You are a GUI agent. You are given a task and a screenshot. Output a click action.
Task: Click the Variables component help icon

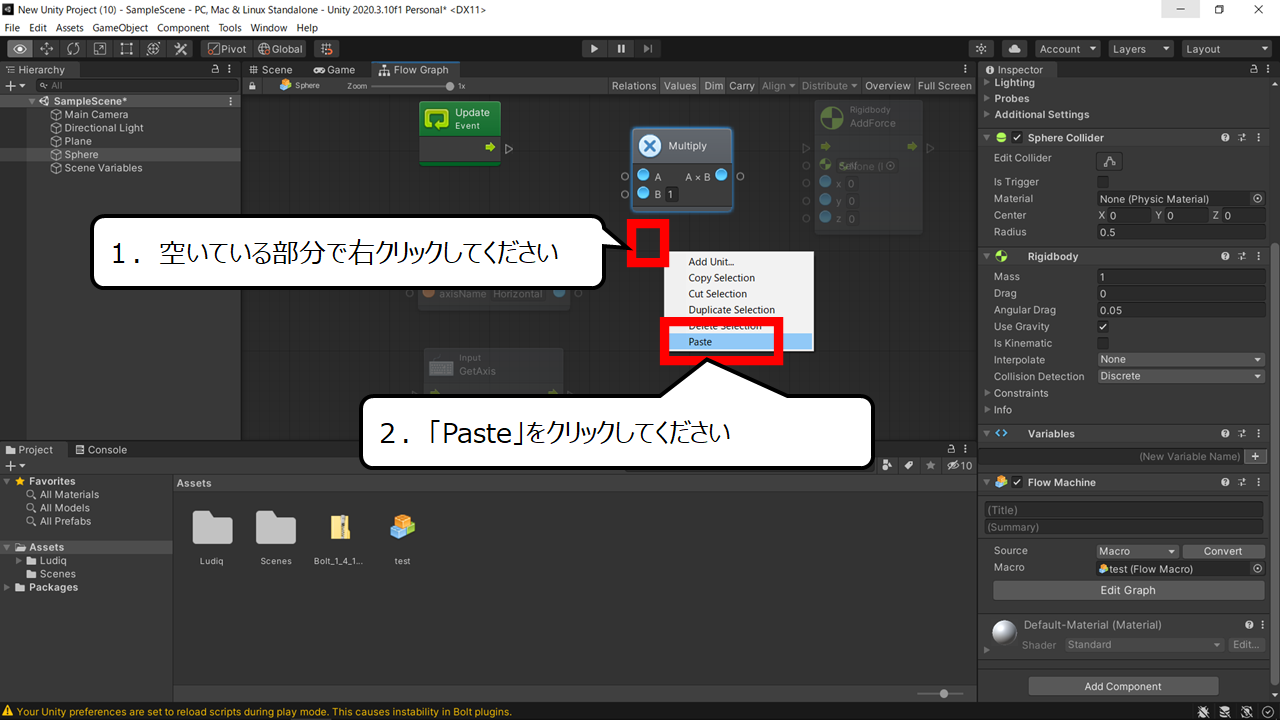click(1225, 434)
